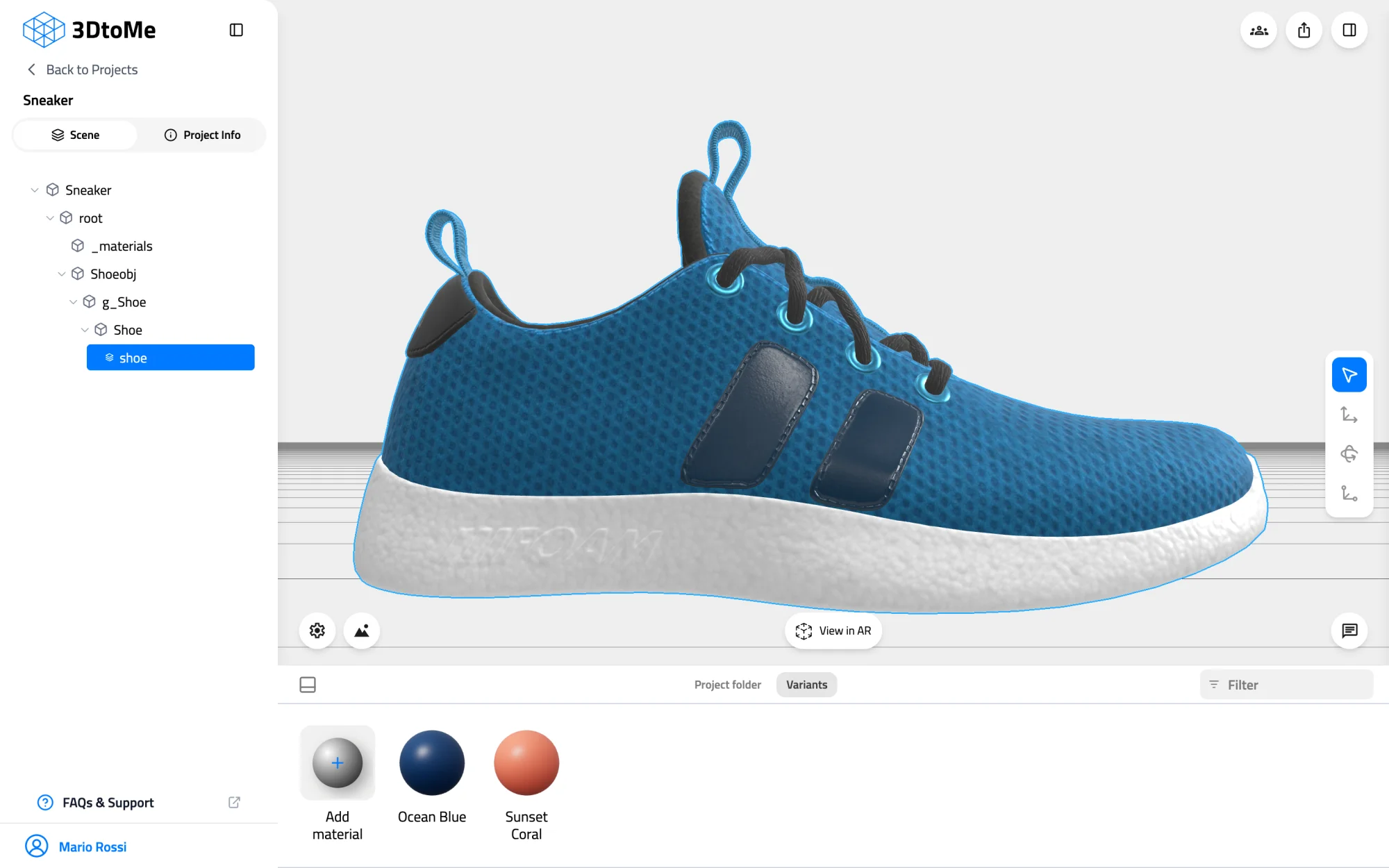The width and height of the screenshot is (1389, 868).
Task: Open viewer settings gear icon
Action: point(317,631)
